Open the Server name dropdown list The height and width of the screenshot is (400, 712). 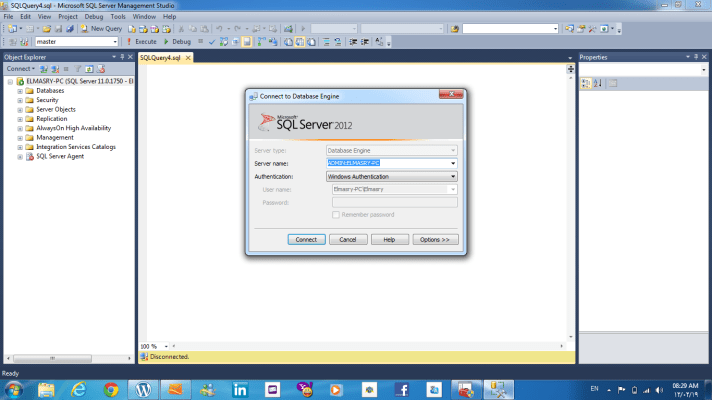[x=452, y=162]
